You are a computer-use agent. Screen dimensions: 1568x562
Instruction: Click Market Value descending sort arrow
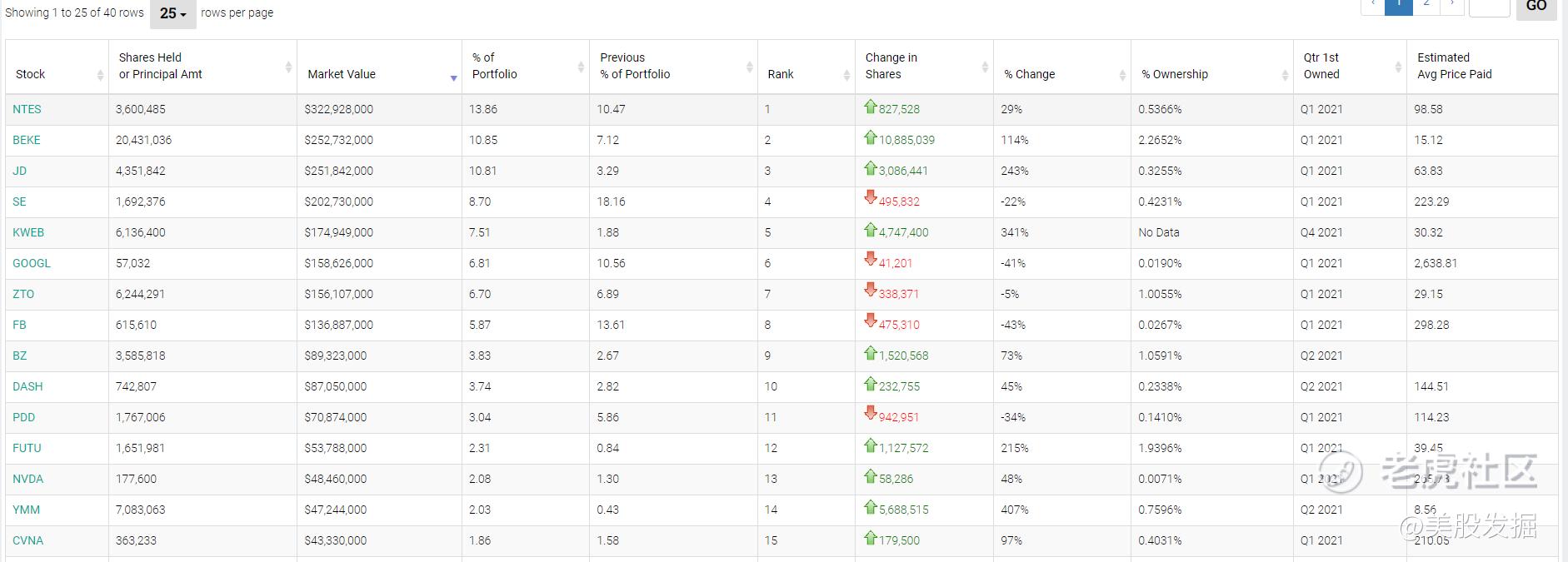point(453,77)
